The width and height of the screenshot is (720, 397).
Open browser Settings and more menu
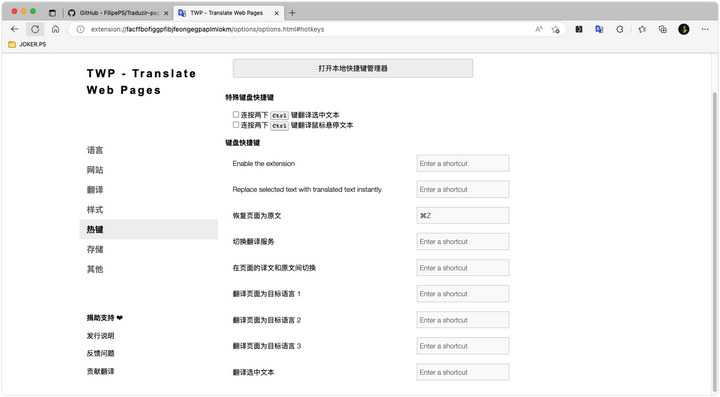(x=705, y=29)
